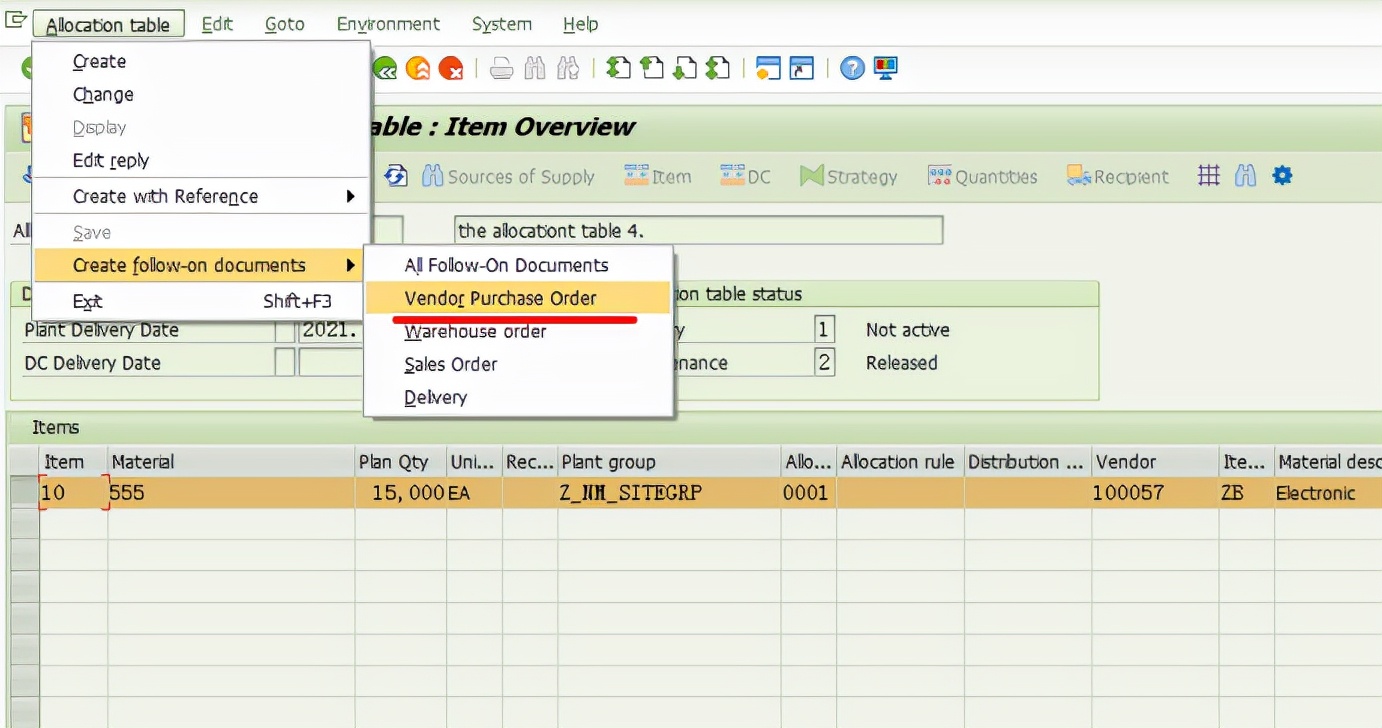Click the Strategy toolbar button
This screenshot has width=1382, height=728.
coord(849,176)
